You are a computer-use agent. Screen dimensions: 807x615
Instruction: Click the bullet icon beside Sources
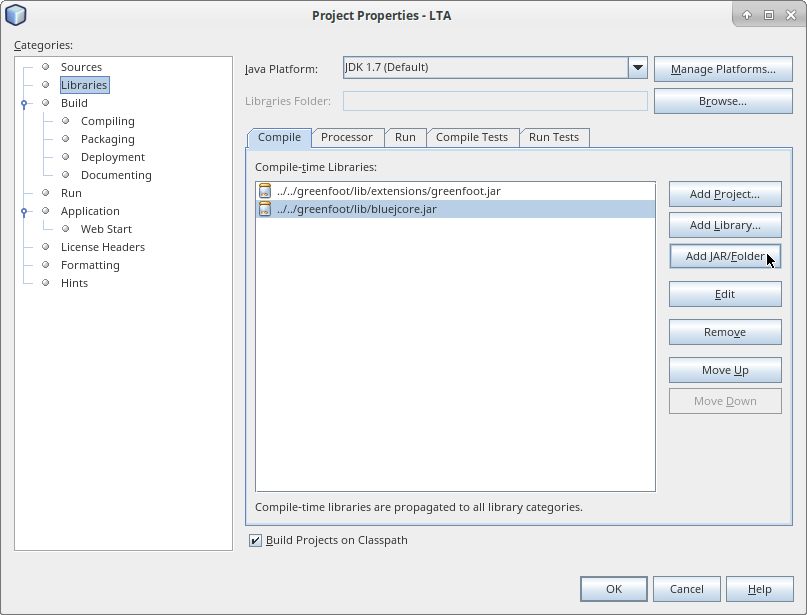click(45, 67)
